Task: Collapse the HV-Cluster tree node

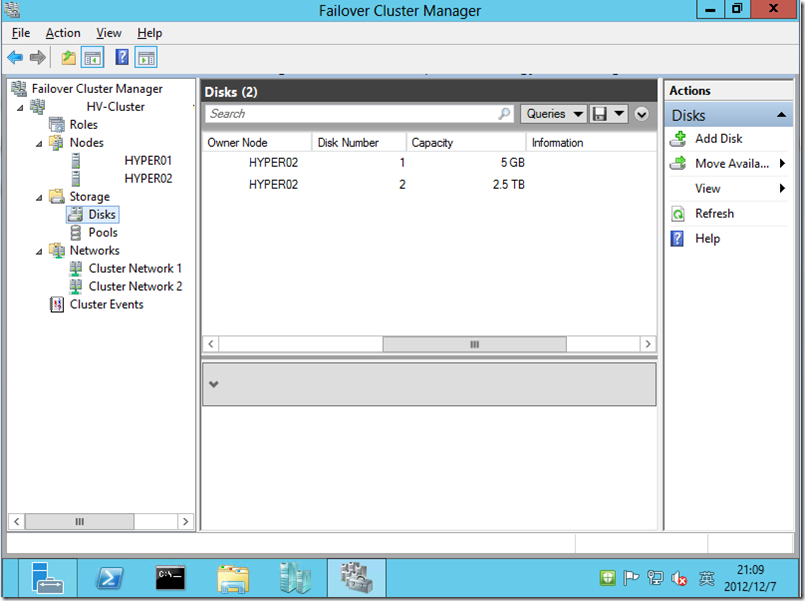Action: [x=20, y=108]
